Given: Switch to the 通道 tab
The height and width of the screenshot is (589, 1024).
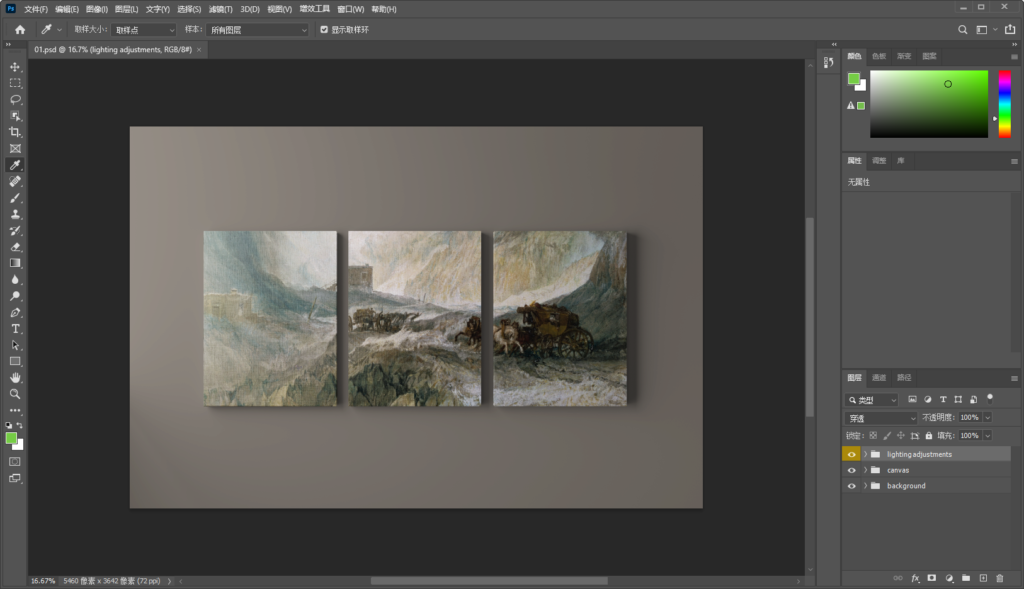Looking at the screenshot, I should pos(879,377).
